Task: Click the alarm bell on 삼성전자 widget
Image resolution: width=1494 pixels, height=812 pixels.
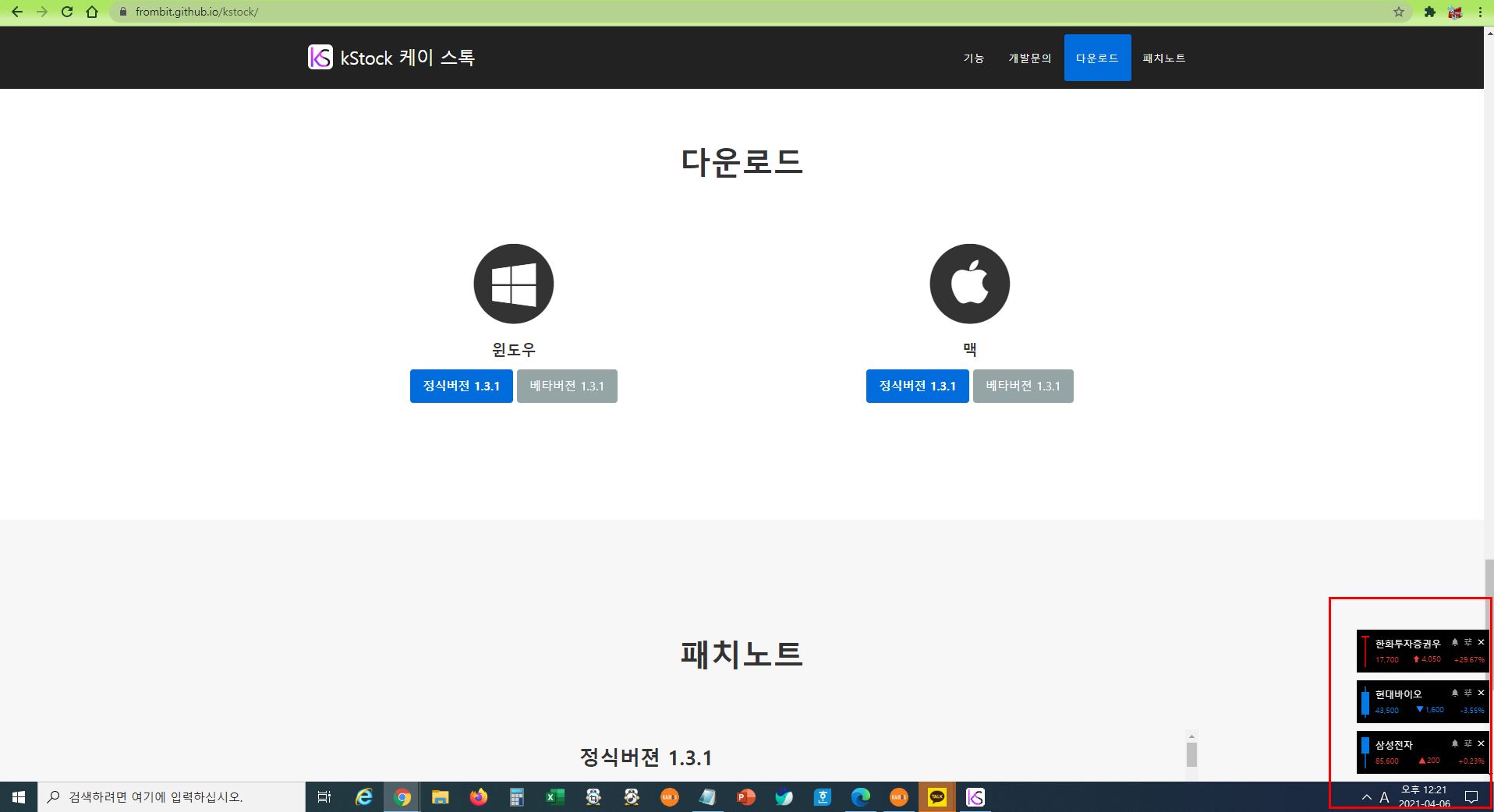Action: point(1454,743)
